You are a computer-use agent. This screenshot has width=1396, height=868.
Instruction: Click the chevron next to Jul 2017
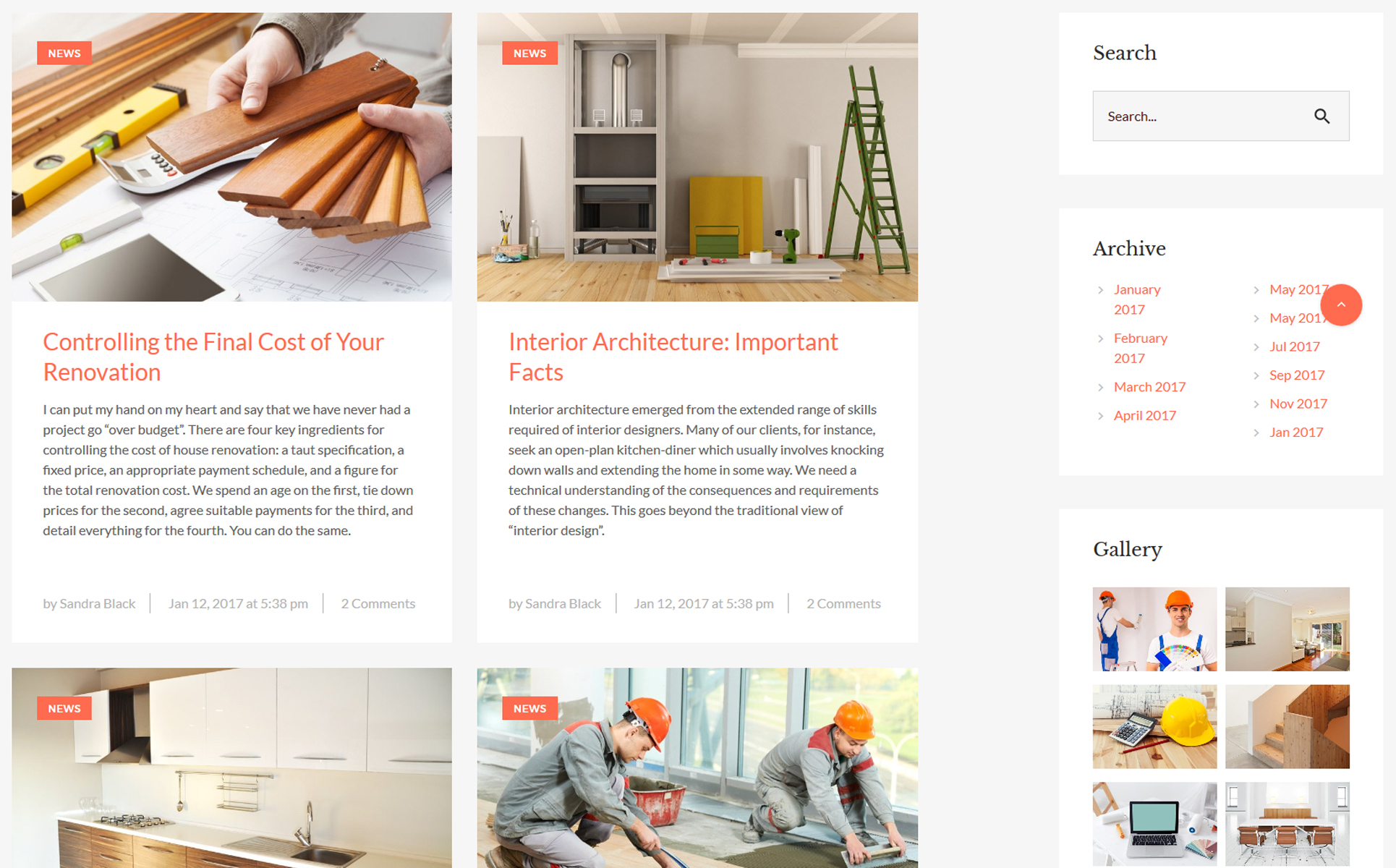coord(1256,347)
